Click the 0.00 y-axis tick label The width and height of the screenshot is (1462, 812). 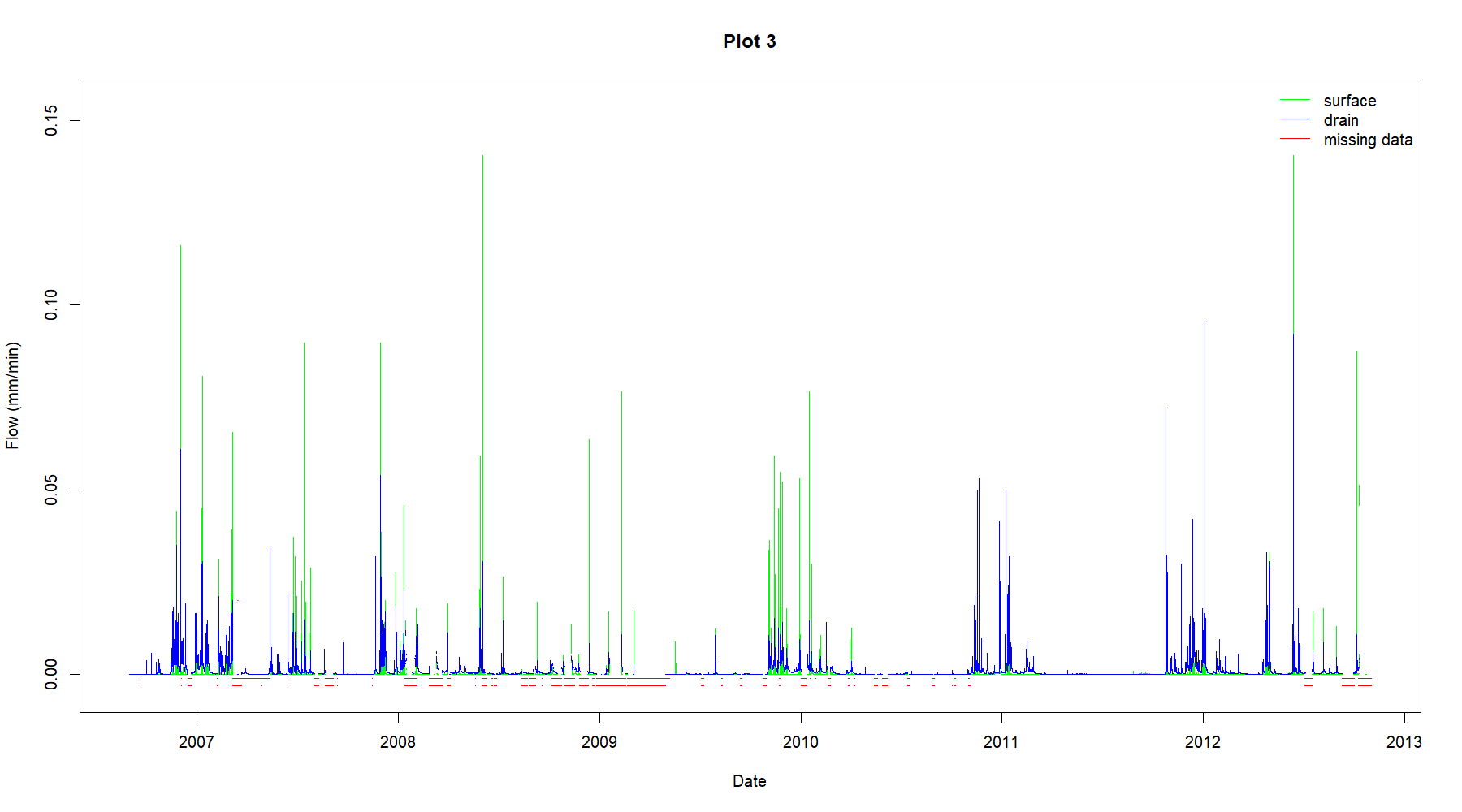[x=51, y=674]
